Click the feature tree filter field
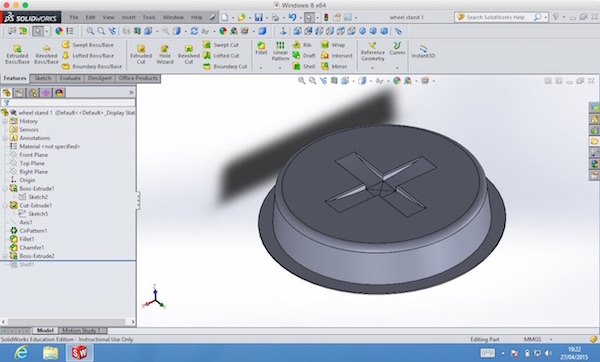The width and height of the screenshot is (600, 362). click(x=68, y=103)
